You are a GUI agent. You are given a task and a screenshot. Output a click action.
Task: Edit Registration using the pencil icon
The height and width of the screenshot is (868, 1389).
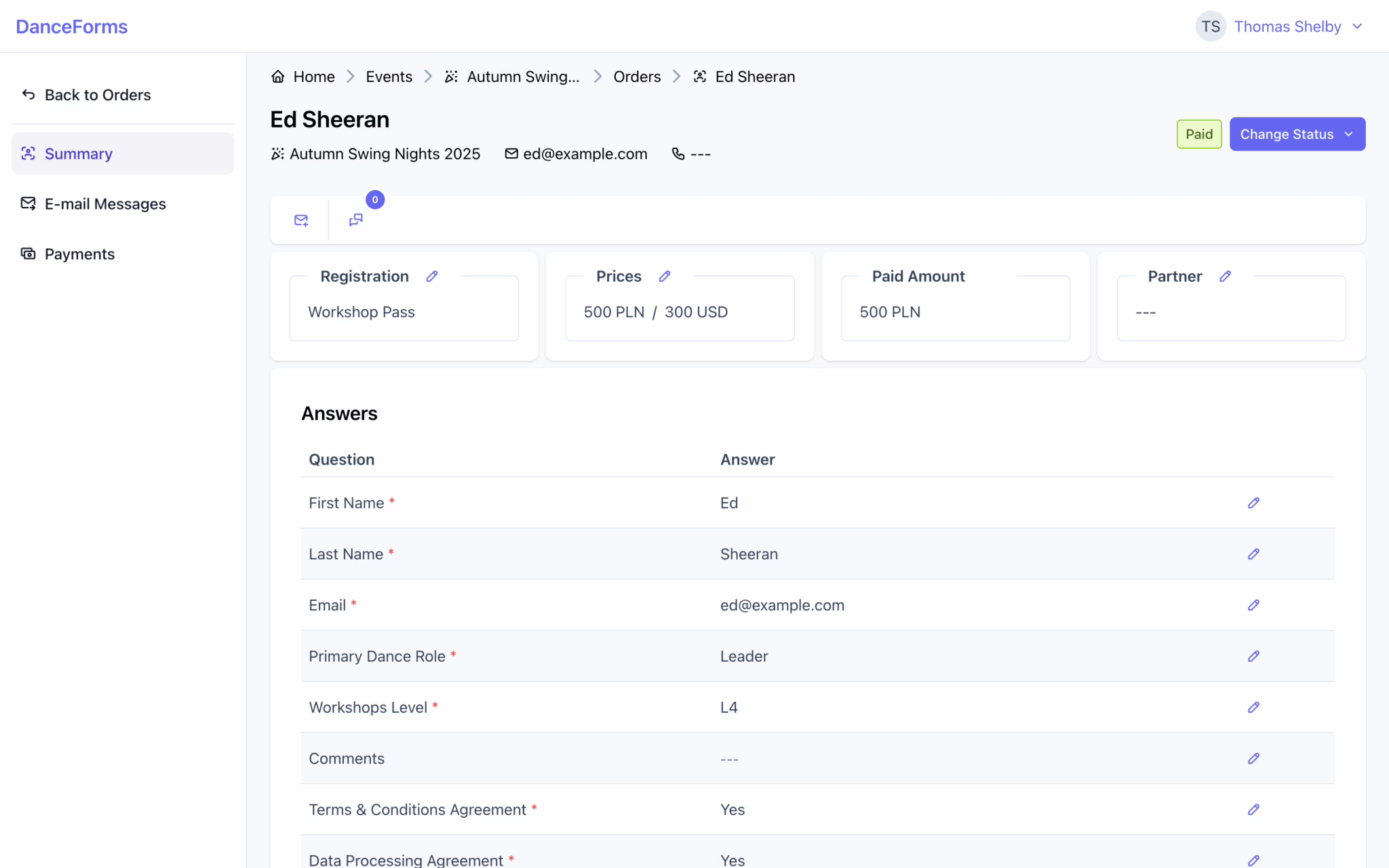tap(432, 276)
